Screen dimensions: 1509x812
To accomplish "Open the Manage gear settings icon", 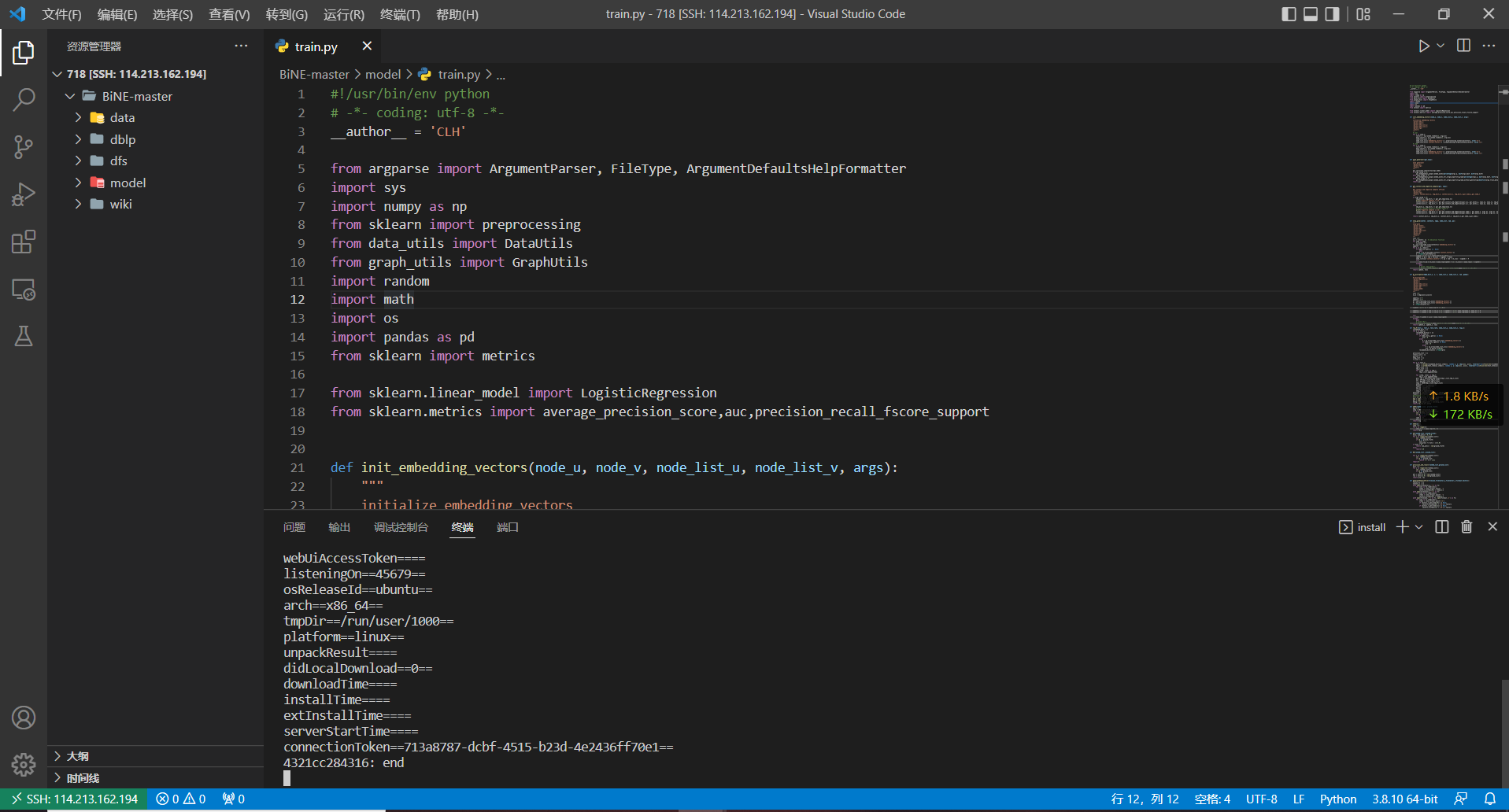I will tap(24, 765).
